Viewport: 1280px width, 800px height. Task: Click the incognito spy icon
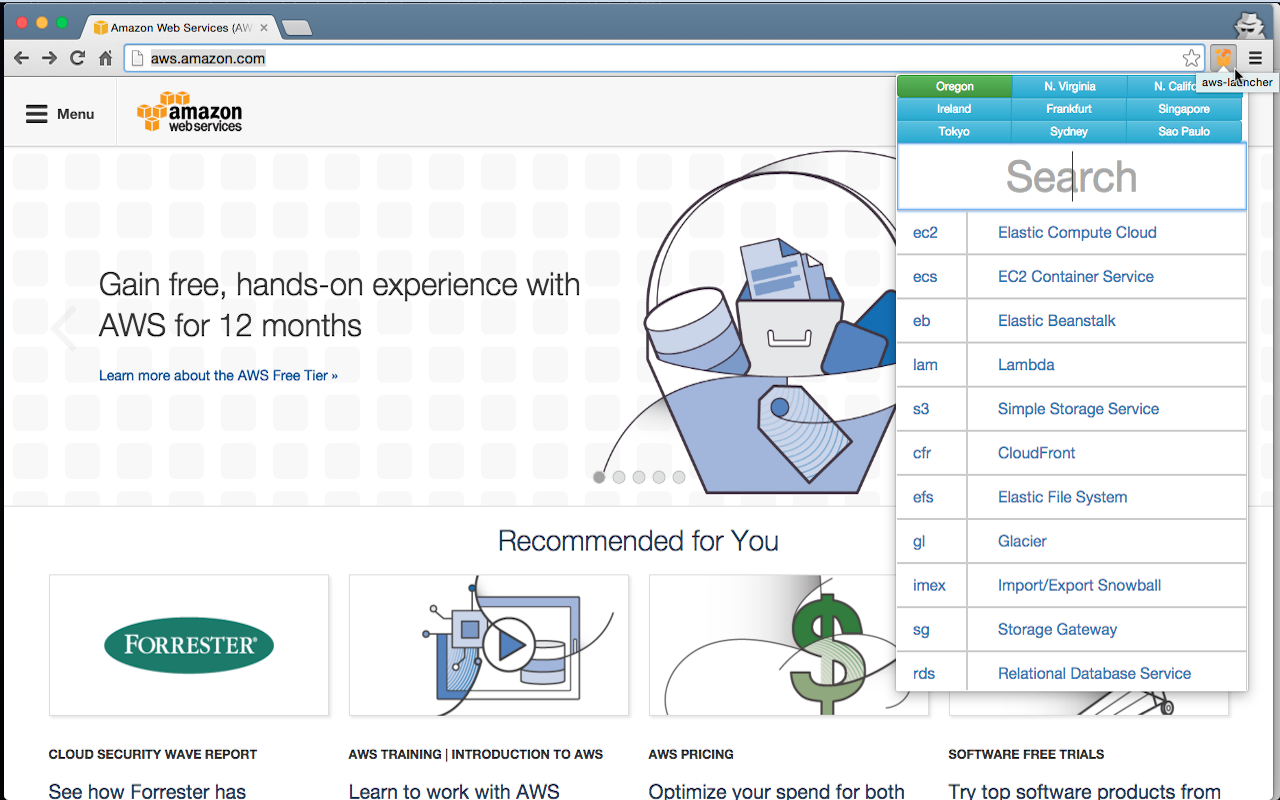tap(1248, 25)
